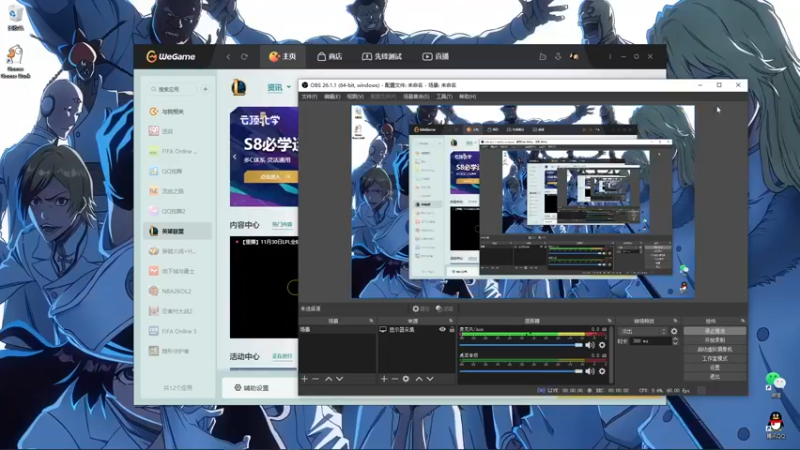Open the WeGame pioneer test tab

382,57
